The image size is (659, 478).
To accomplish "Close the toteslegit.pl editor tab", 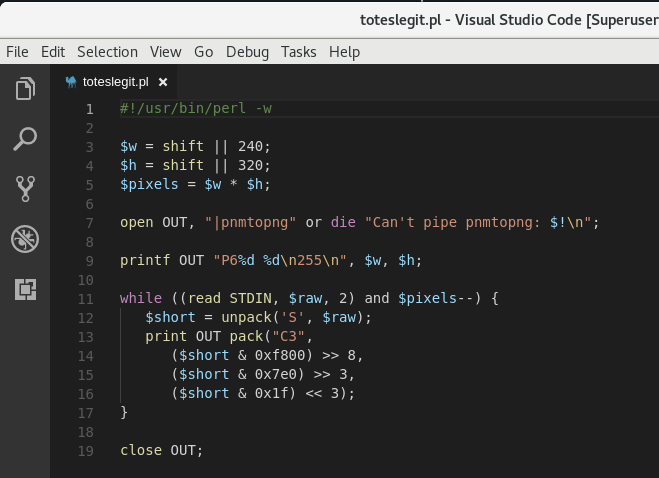I will (163, 82).
